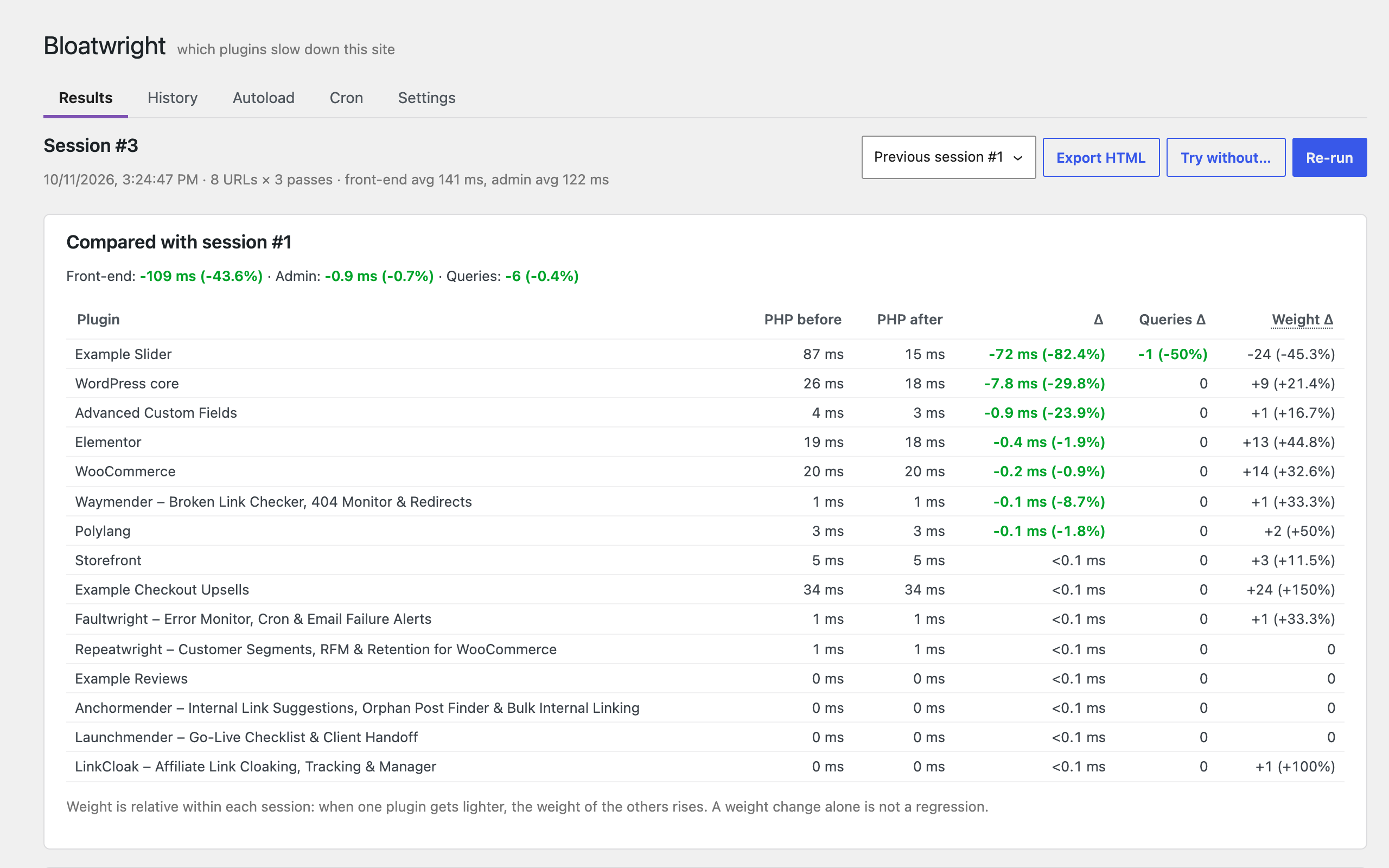Click the Storefront row name
1389x868 pixels.
click(x=108, y=560)
